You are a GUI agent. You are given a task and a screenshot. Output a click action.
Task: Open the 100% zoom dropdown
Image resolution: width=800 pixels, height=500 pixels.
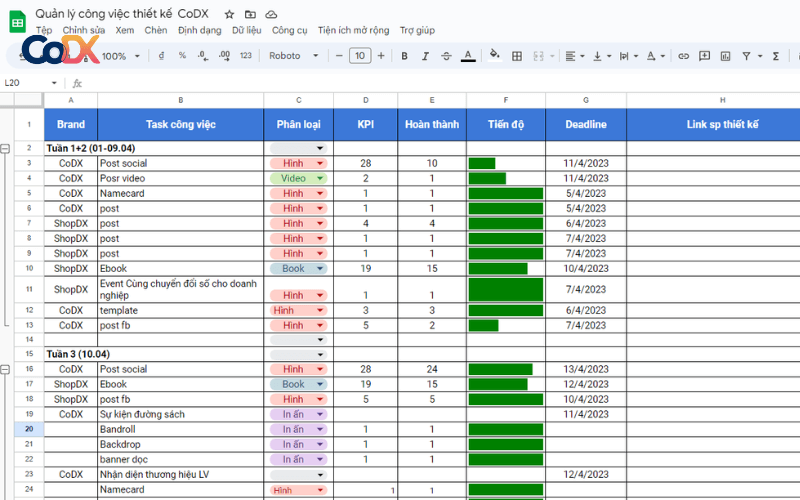coord(120,56)
